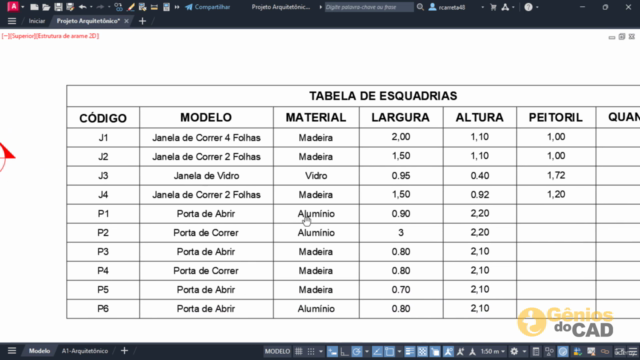The height and width of the screenshot is (360, 640).
Task: Toggle selection cycling icon
Action: [435, 351]
